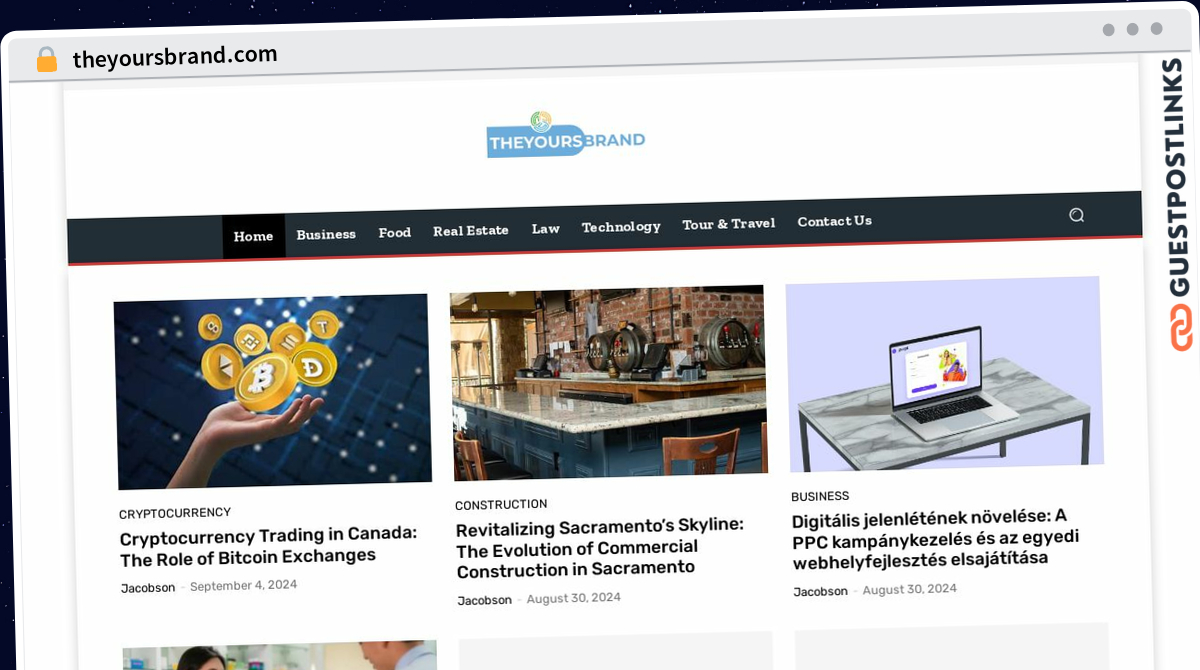
Task: Read Digitális jelenlétének növelése article
Action: pyautogui.click(x=936, y=538)
